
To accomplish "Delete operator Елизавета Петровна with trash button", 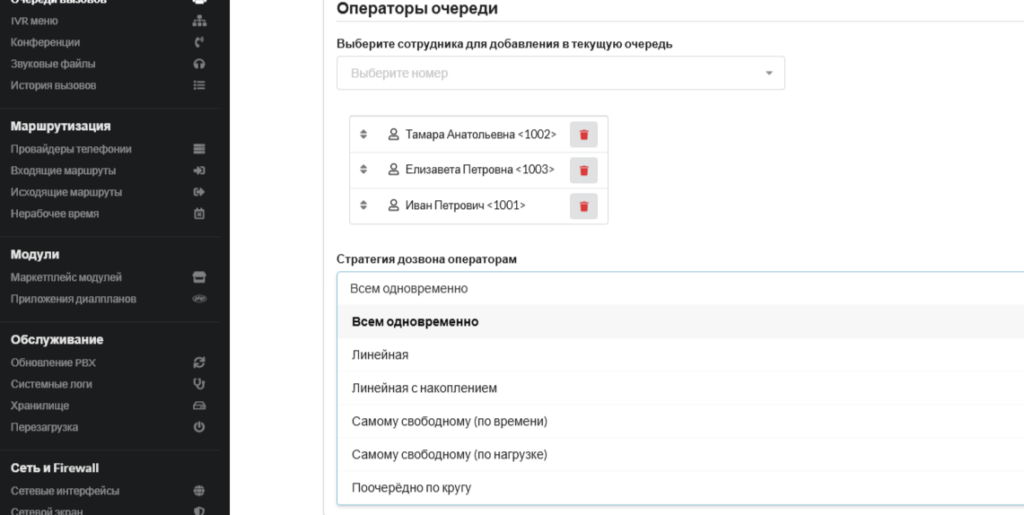I will point(584,170).
